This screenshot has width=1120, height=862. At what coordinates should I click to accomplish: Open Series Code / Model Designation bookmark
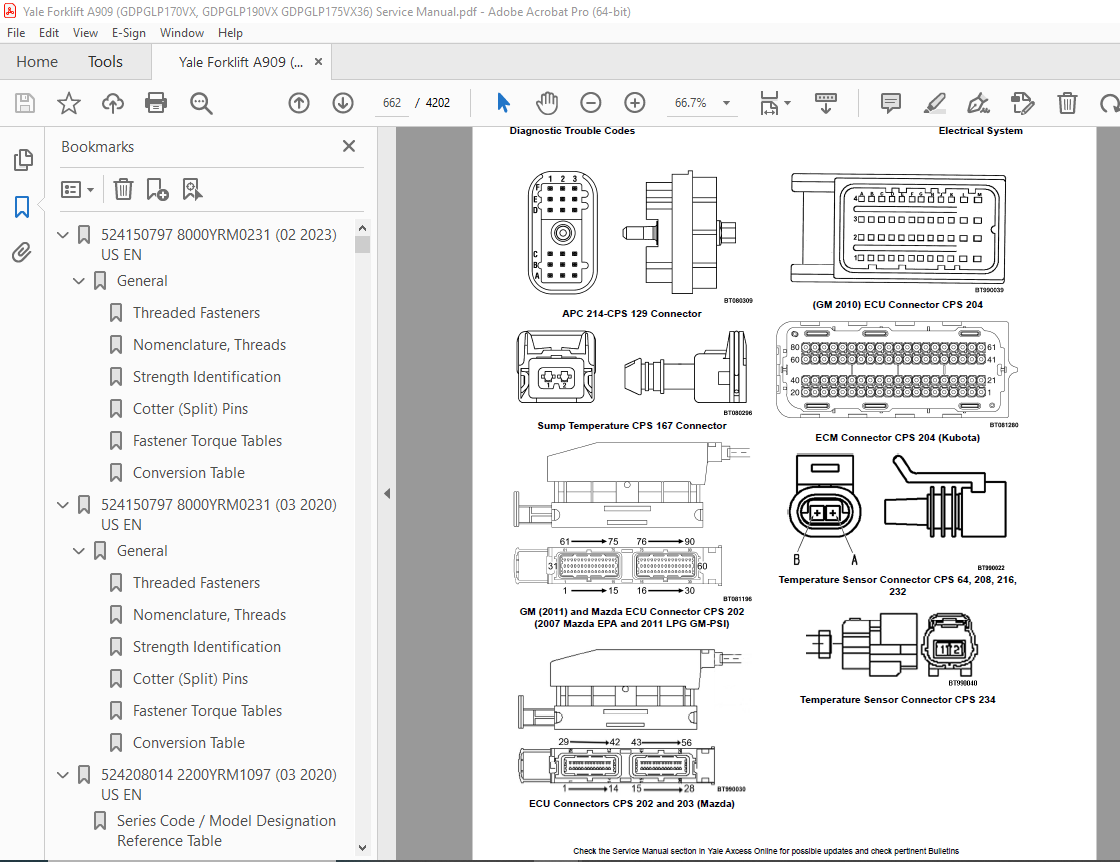[x=226, y=831]
